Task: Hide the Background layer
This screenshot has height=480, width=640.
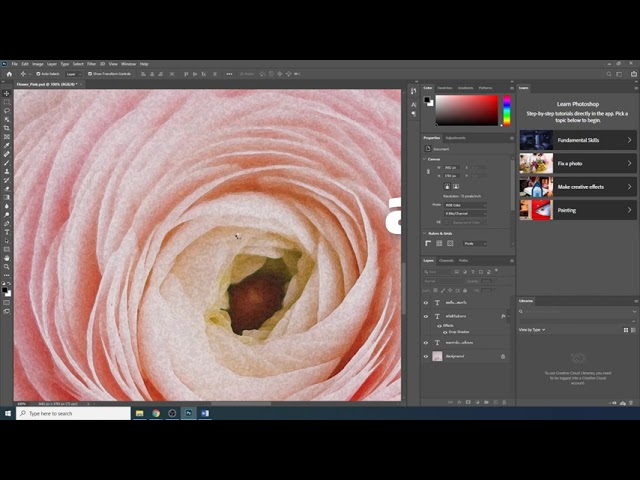Action: 426,356
